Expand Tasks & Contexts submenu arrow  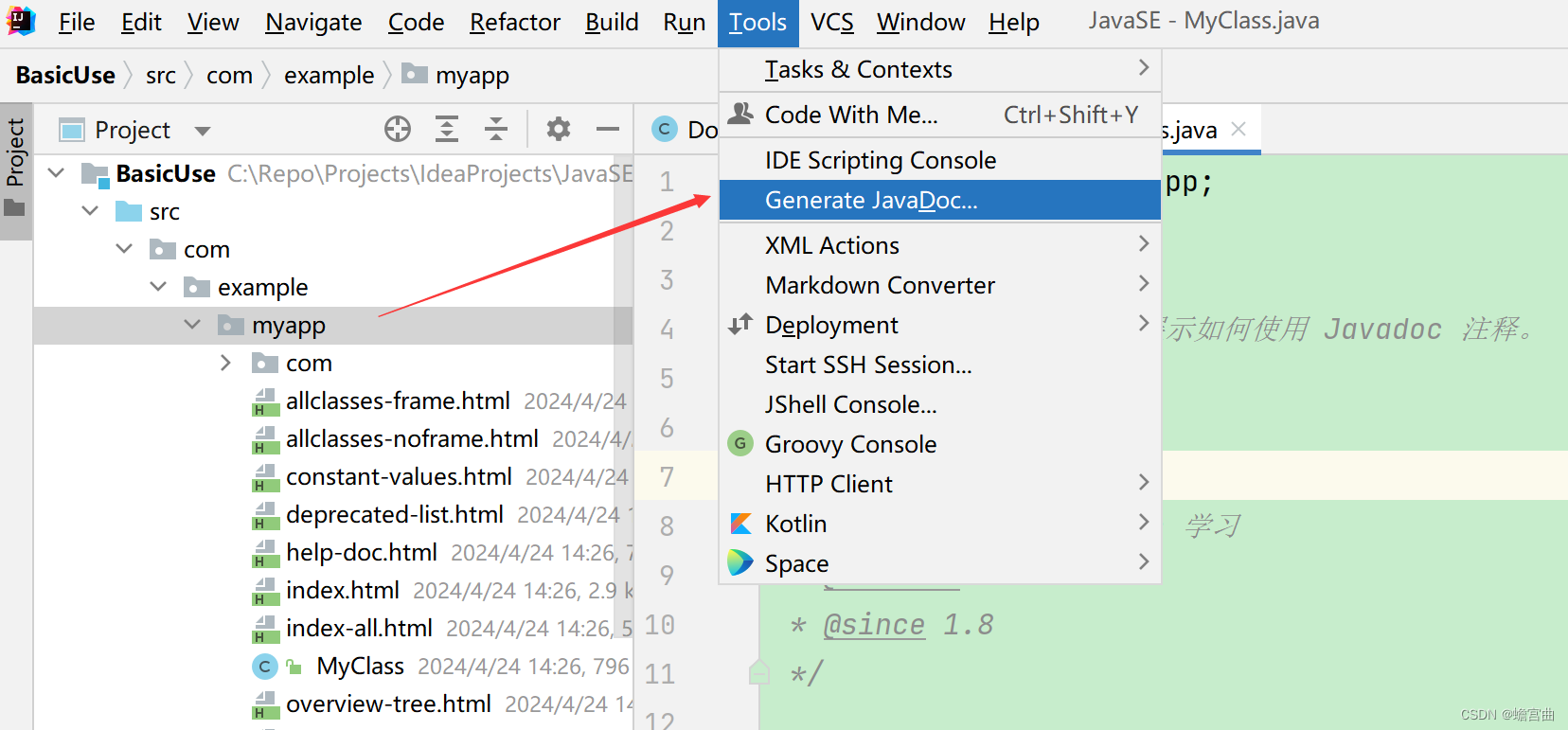click(x=1143, y=68)
